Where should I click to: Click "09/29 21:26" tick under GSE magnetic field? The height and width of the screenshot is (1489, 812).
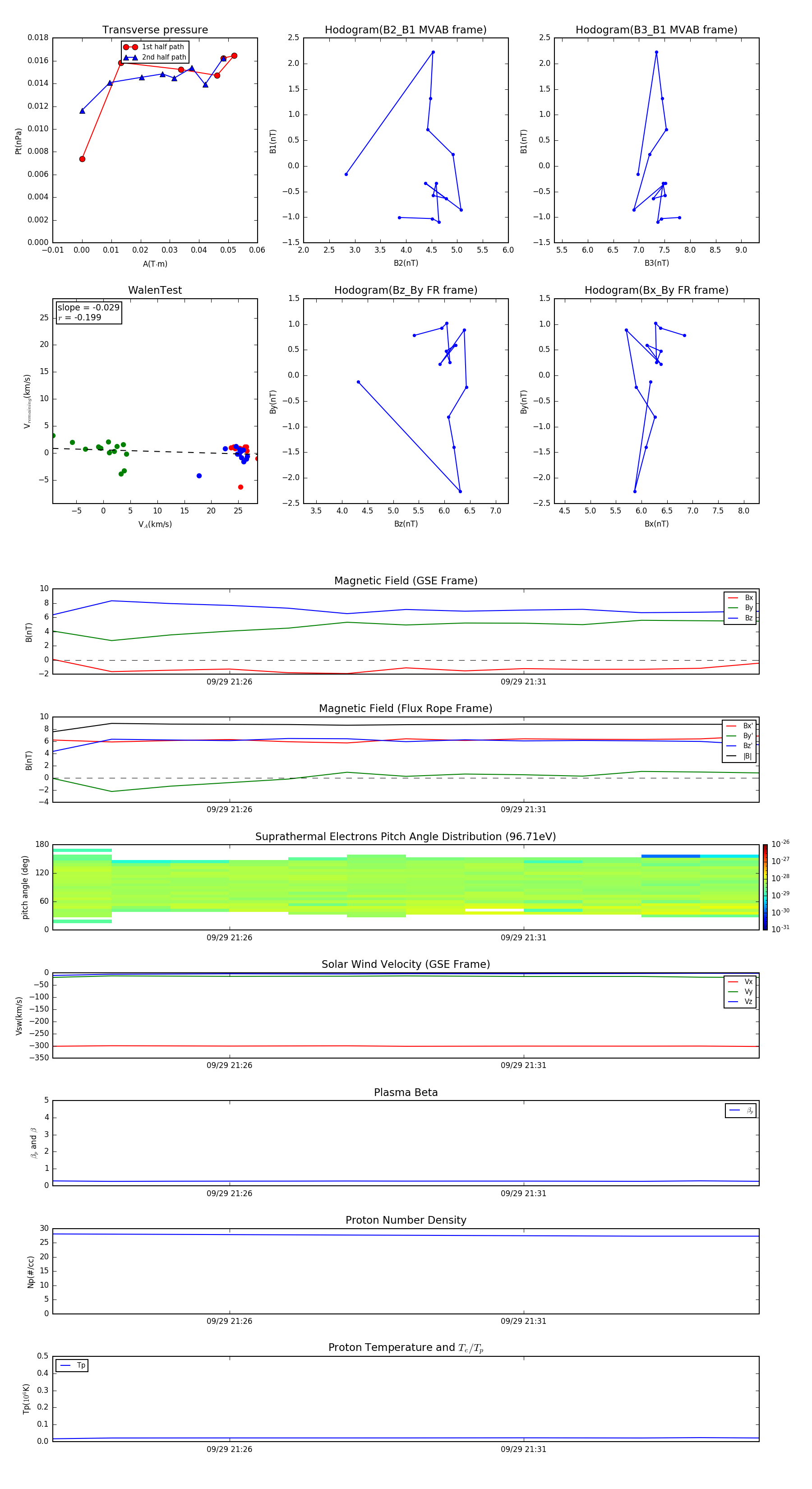point(230,682)
